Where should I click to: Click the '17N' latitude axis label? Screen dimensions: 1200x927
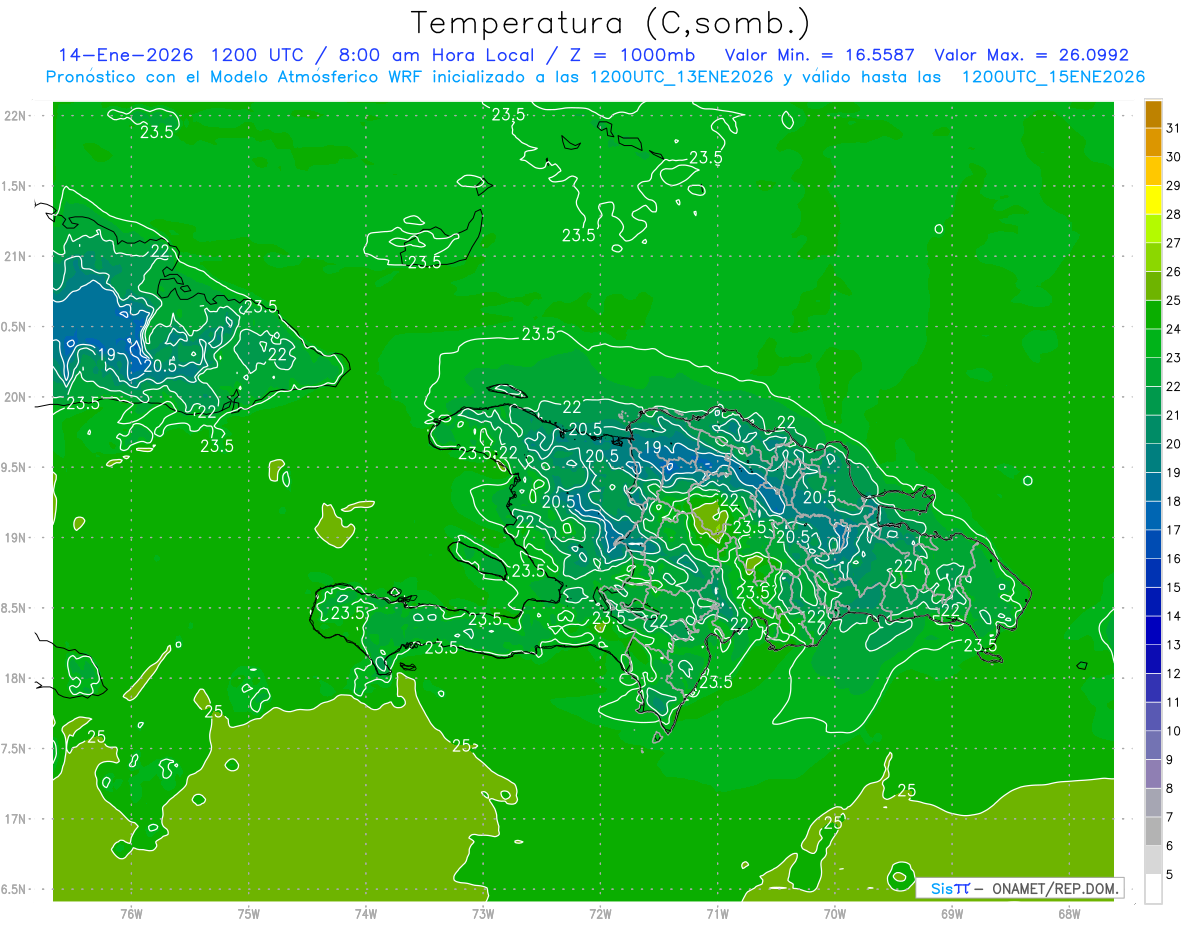[17, 820]
